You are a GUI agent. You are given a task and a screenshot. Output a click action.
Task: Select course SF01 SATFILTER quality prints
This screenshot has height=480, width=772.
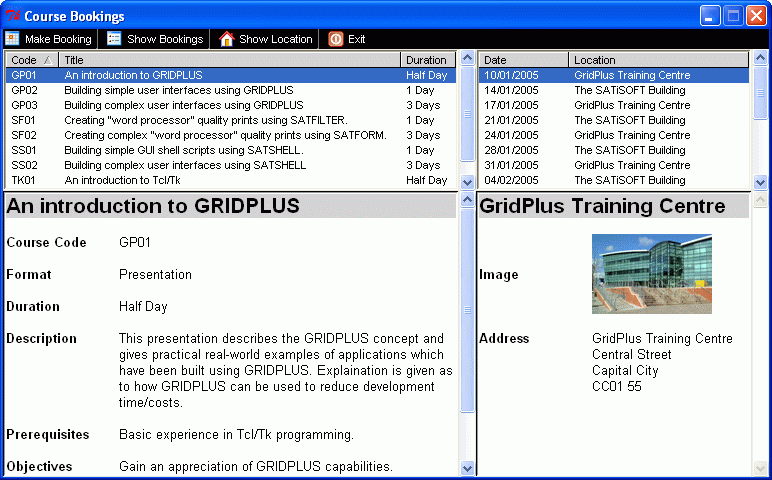[205, 120]
